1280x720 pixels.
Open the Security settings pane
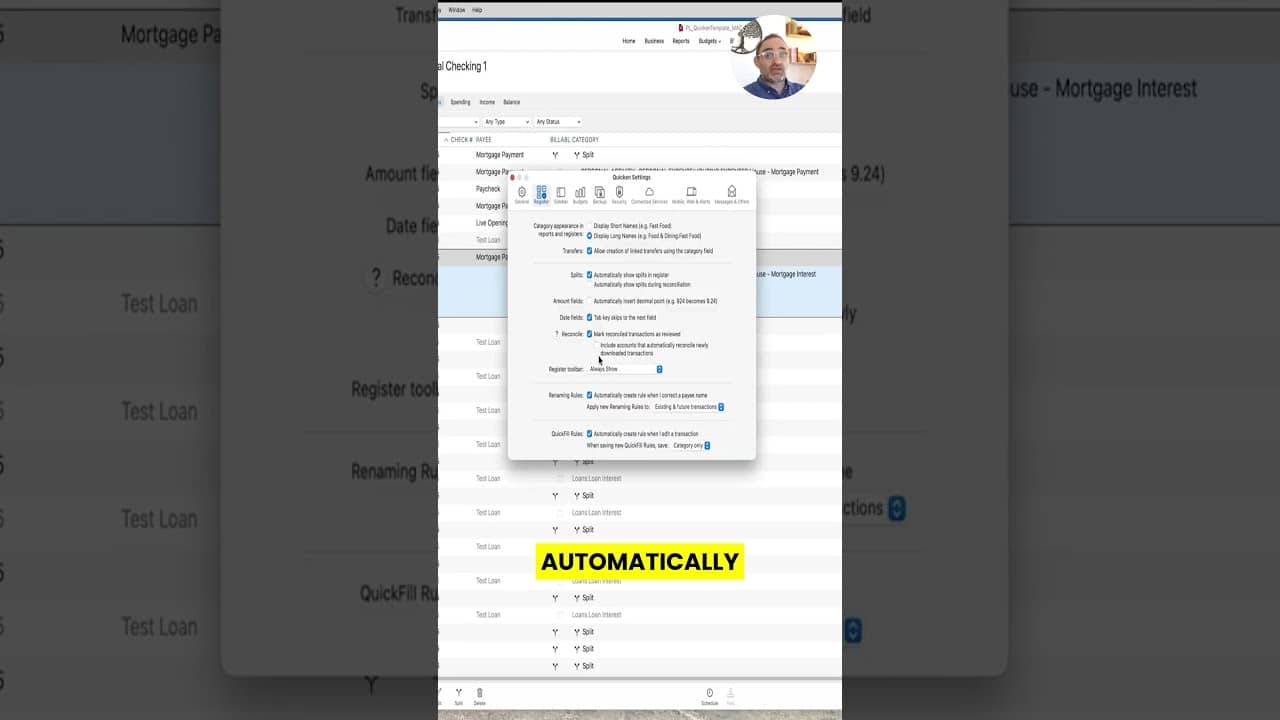619,195
